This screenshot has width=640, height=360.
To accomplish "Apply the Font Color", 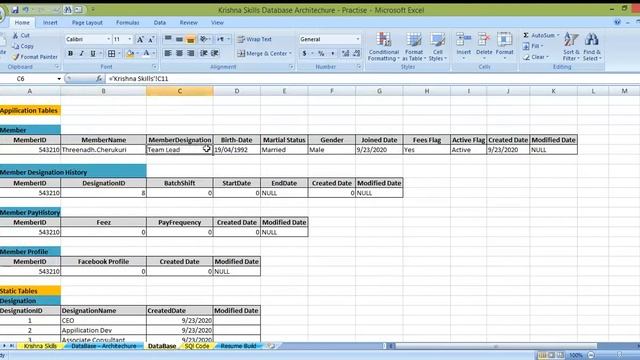I will pyautogui.click(x=146, y=53).
